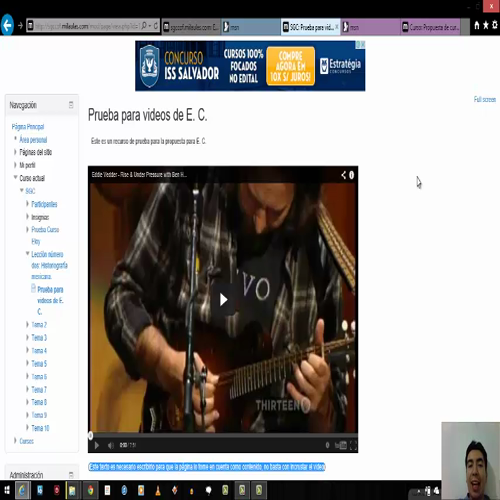Open Tema 7 link
Screen dimensions: 500x500
(39, 390)
